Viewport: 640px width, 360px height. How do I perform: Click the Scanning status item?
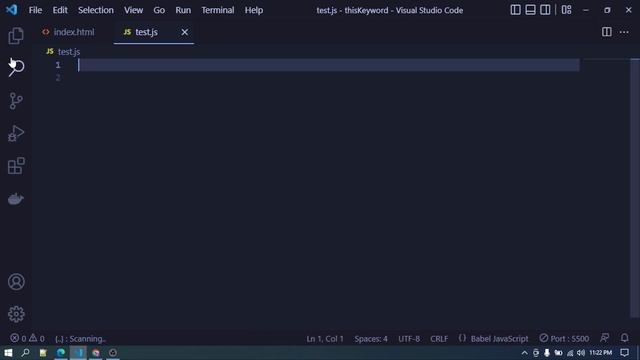click(x=80, y=338)
